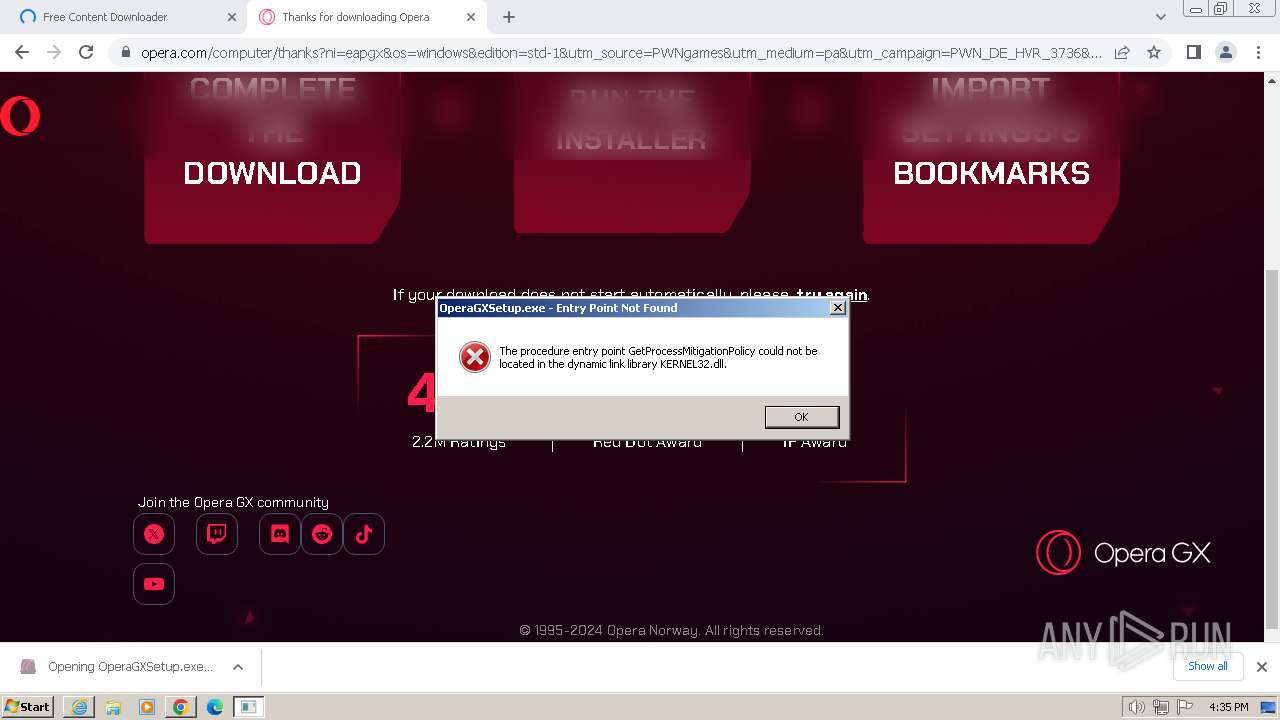The image size is (1280, 720).
Task: Open the Chrome three-dot menu
Action: coord(1258,52)
